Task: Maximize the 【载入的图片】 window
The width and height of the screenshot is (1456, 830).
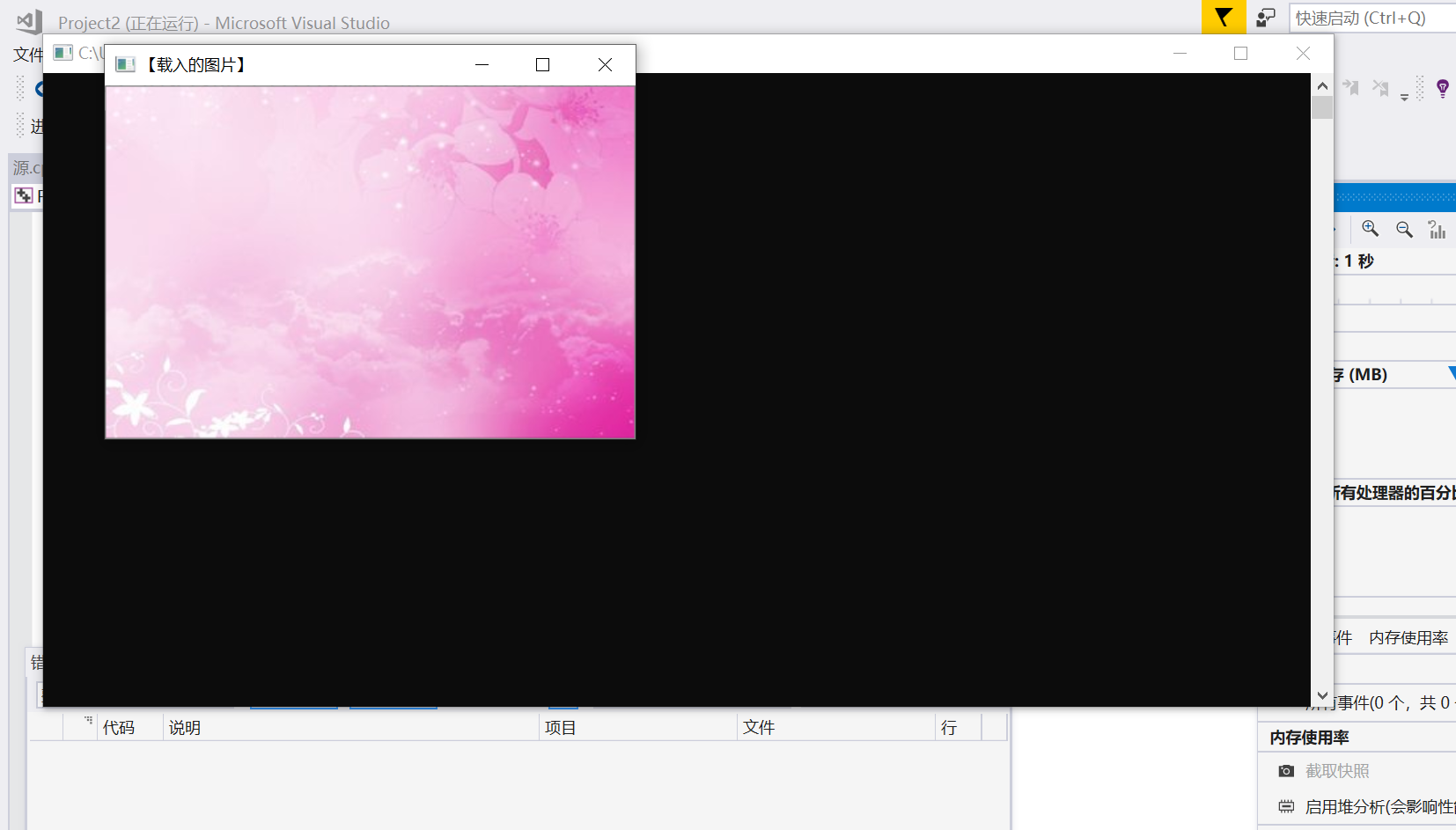Action: point(542,64)
